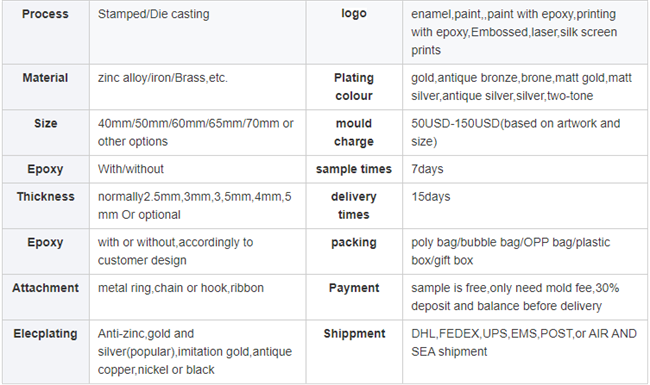
Task: Click the Plating colour label
Action: (354, 87)
